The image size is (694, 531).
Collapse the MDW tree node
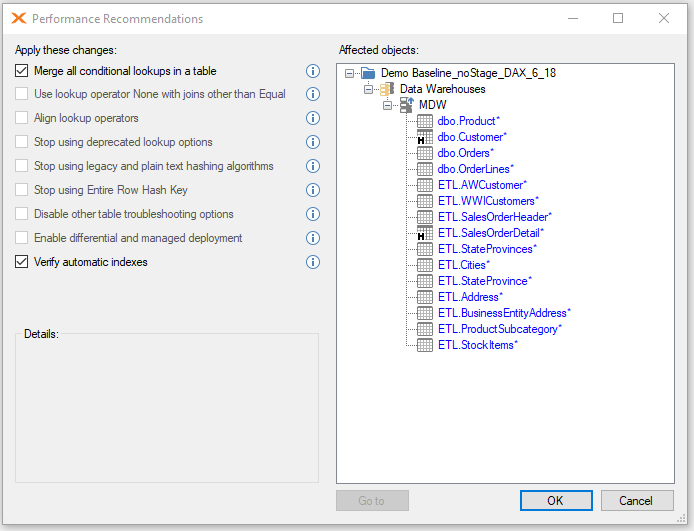[x=388, y=105]
